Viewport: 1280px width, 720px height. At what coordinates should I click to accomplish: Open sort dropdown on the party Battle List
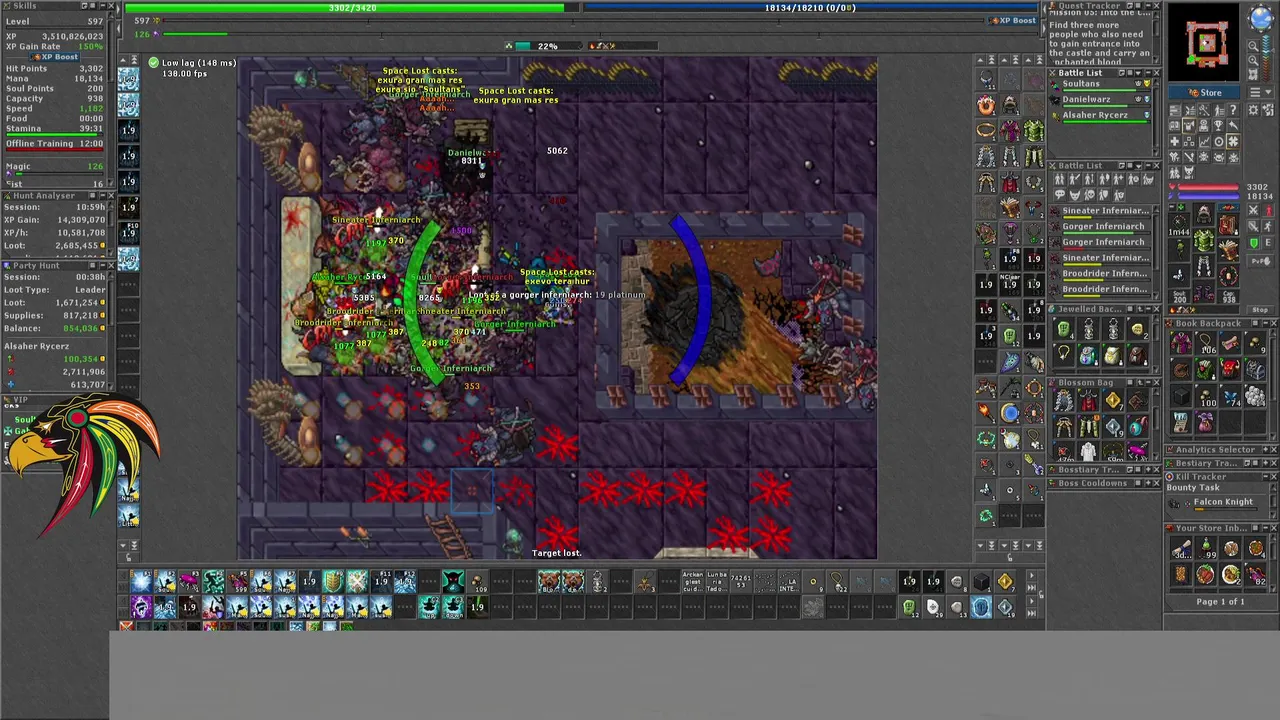click(1138, 73)
